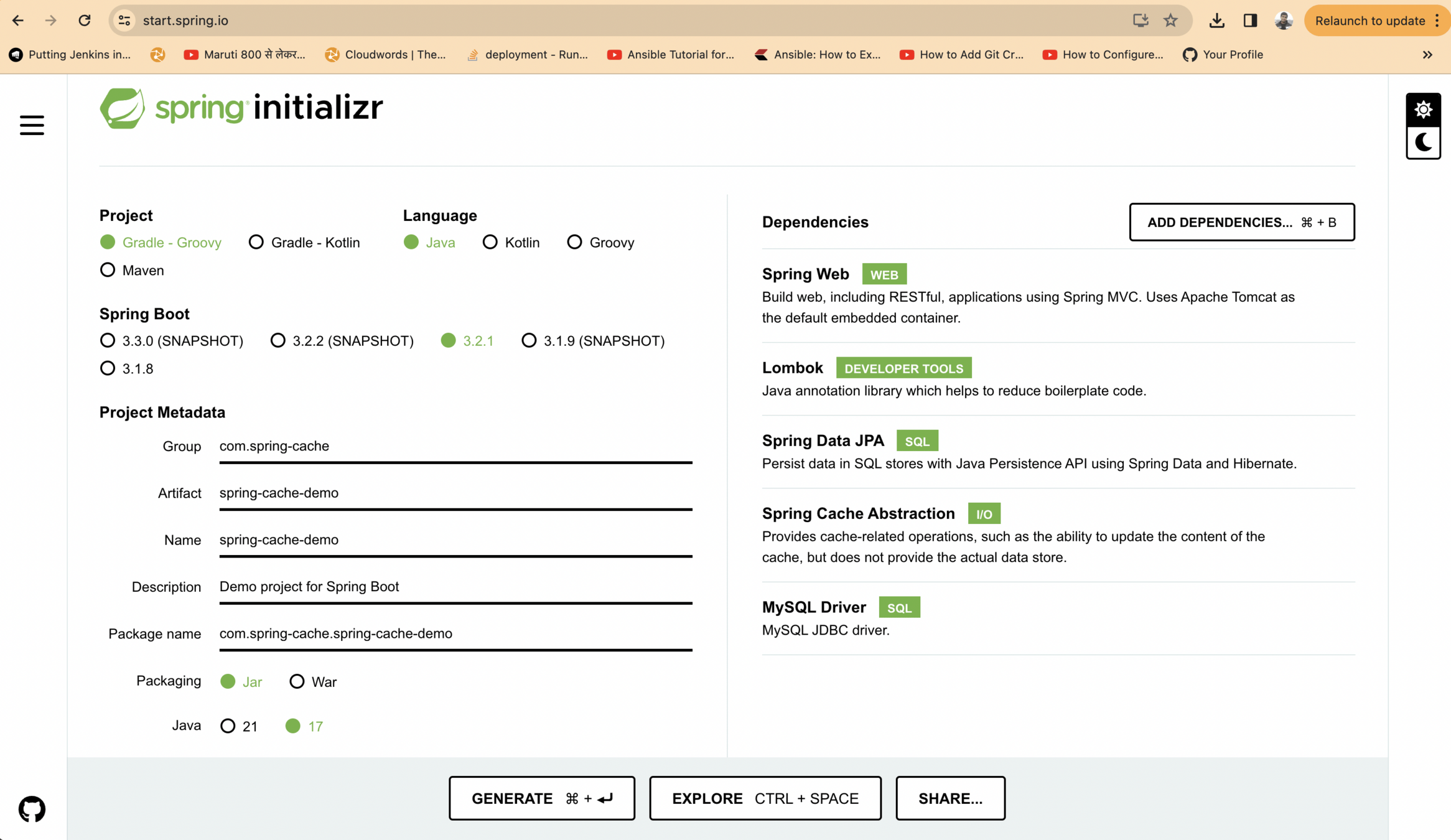
Task: Open Chrome three-dot menu
Action: click(1437, 21)
